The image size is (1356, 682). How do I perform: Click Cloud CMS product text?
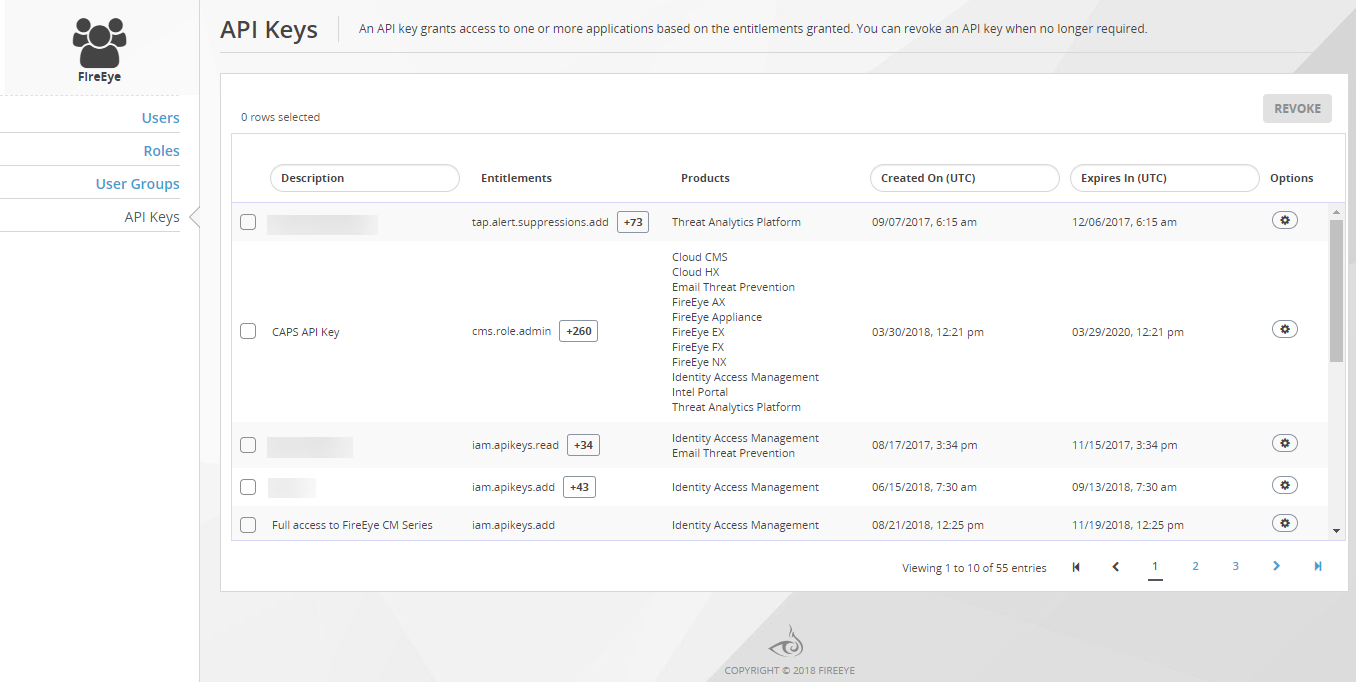[x=700, y=257]
